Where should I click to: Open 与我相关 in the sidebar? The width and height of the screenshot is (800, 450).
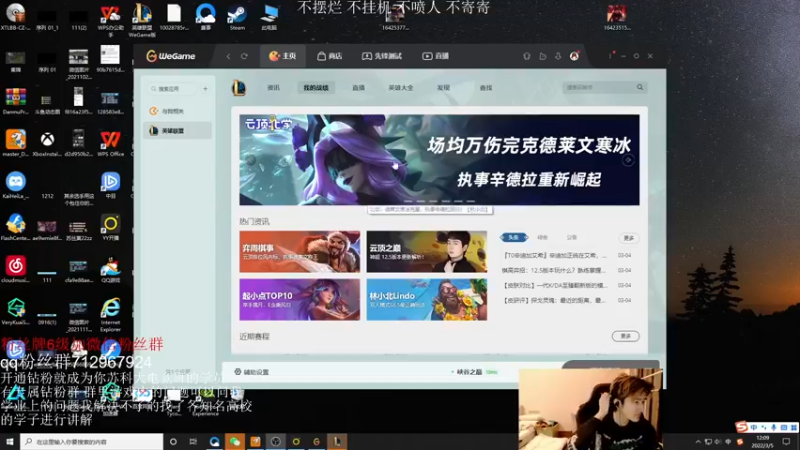point(178,111)
